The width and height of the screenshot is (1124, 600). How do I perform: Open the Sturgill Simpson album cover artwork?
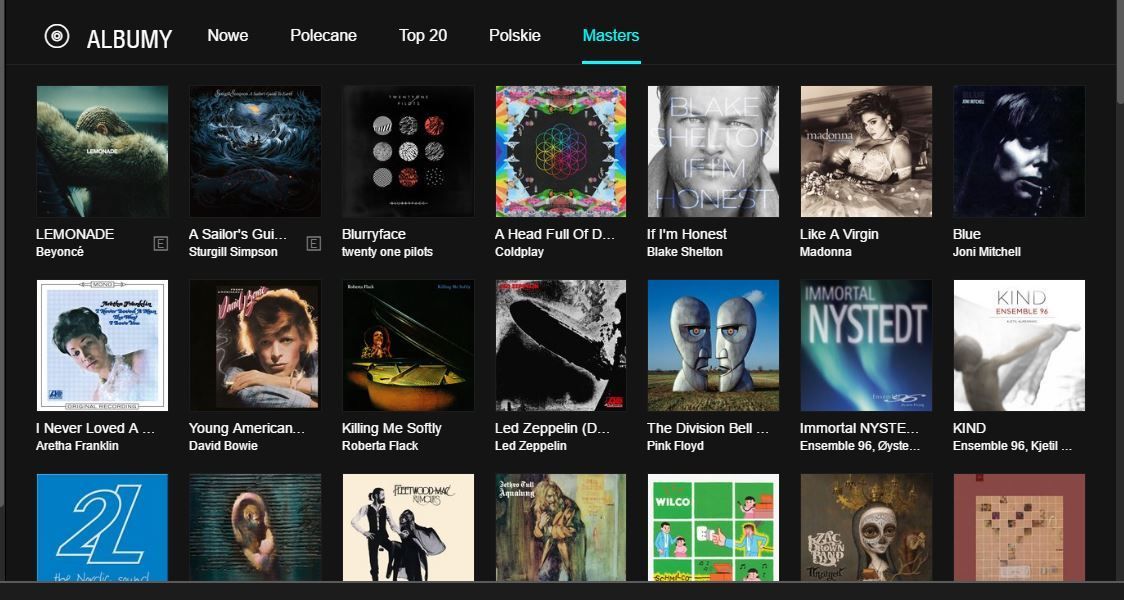pos(255,151)
